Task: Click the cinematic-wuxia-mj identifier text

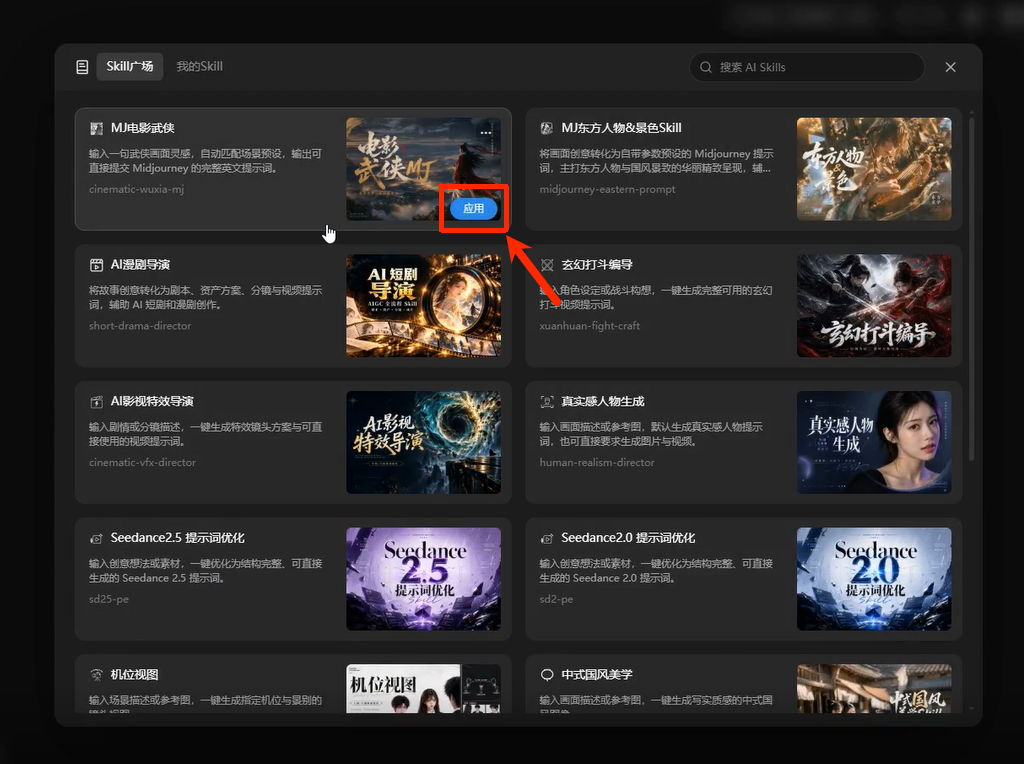Action: pos(136,189)
